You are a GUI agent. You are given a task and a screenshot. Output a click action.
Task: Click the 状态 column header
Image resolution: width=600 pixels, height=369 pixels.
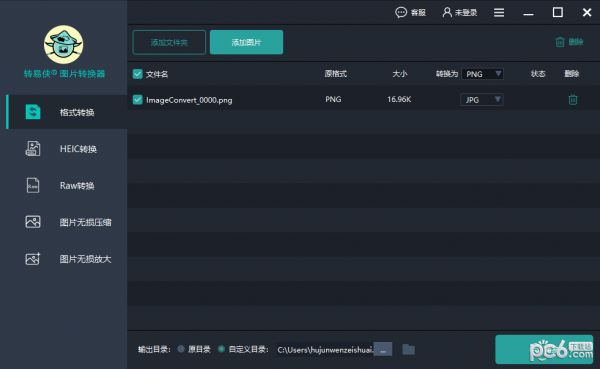pos(538,73)
